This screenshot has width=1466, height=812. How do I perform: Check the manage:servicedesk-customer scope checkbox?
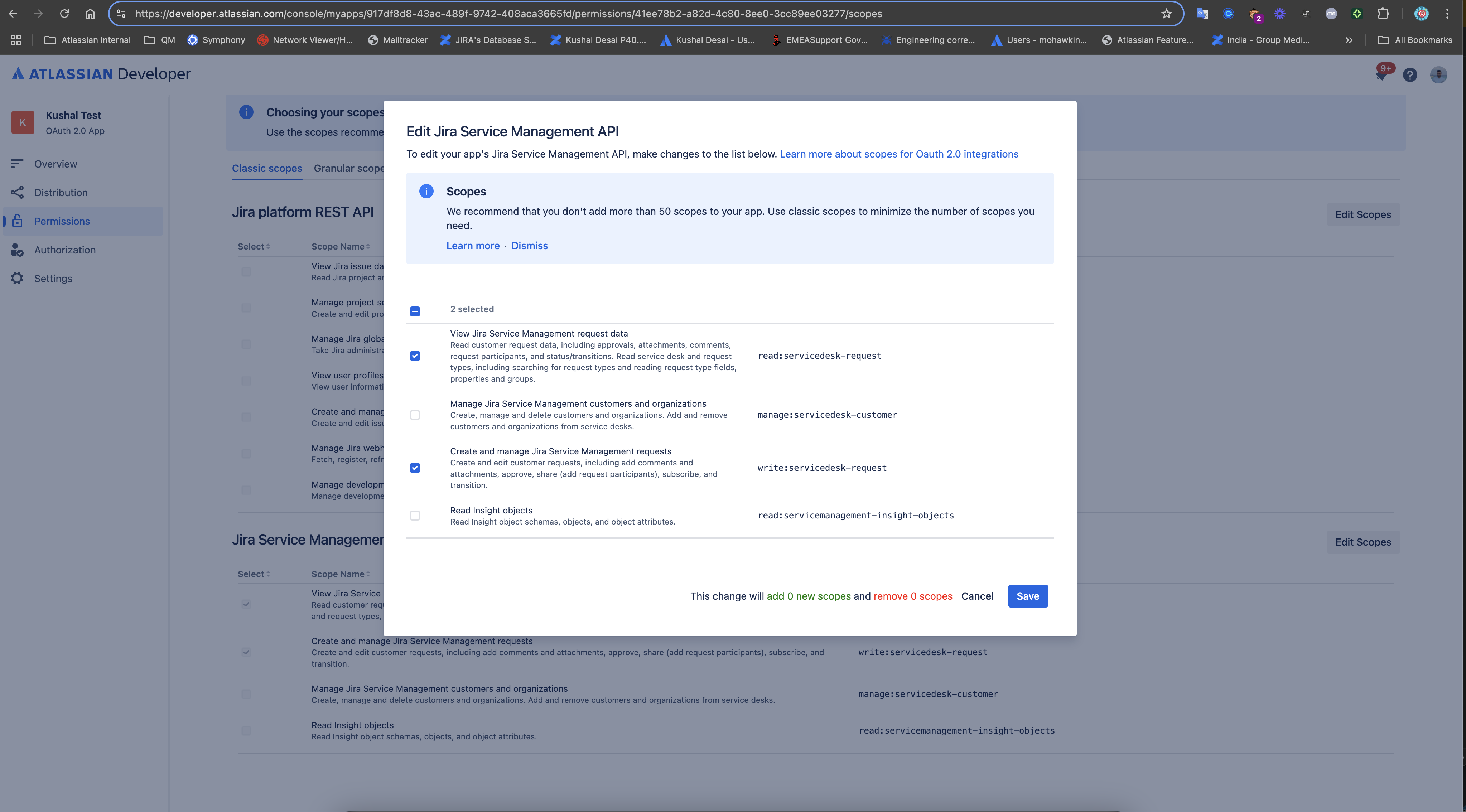pyautogui.click(x=415, y=415)
